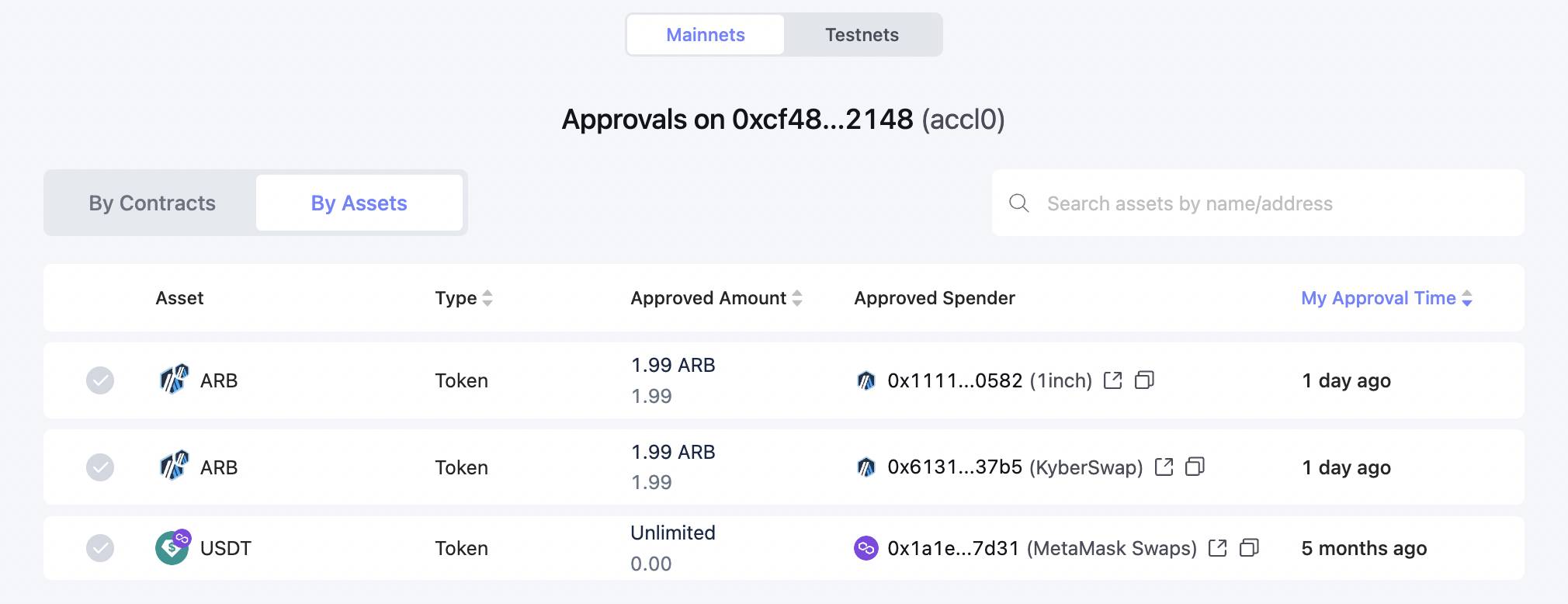This screenshot has height=604, width=1568.
Task: Click 1.99 ARB amount in 1inch row
Action: point(673,365)
